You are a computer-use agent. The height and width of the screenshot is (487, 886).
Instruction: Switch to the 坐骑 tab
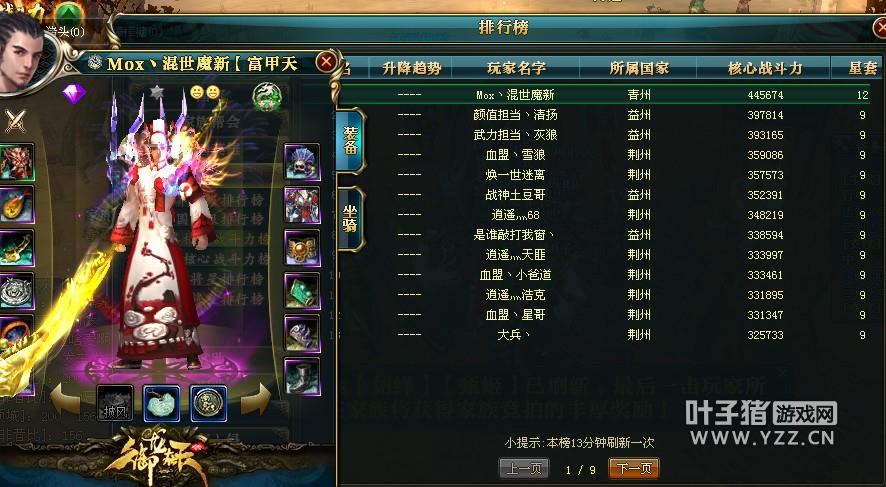click(x=350, y=219)
